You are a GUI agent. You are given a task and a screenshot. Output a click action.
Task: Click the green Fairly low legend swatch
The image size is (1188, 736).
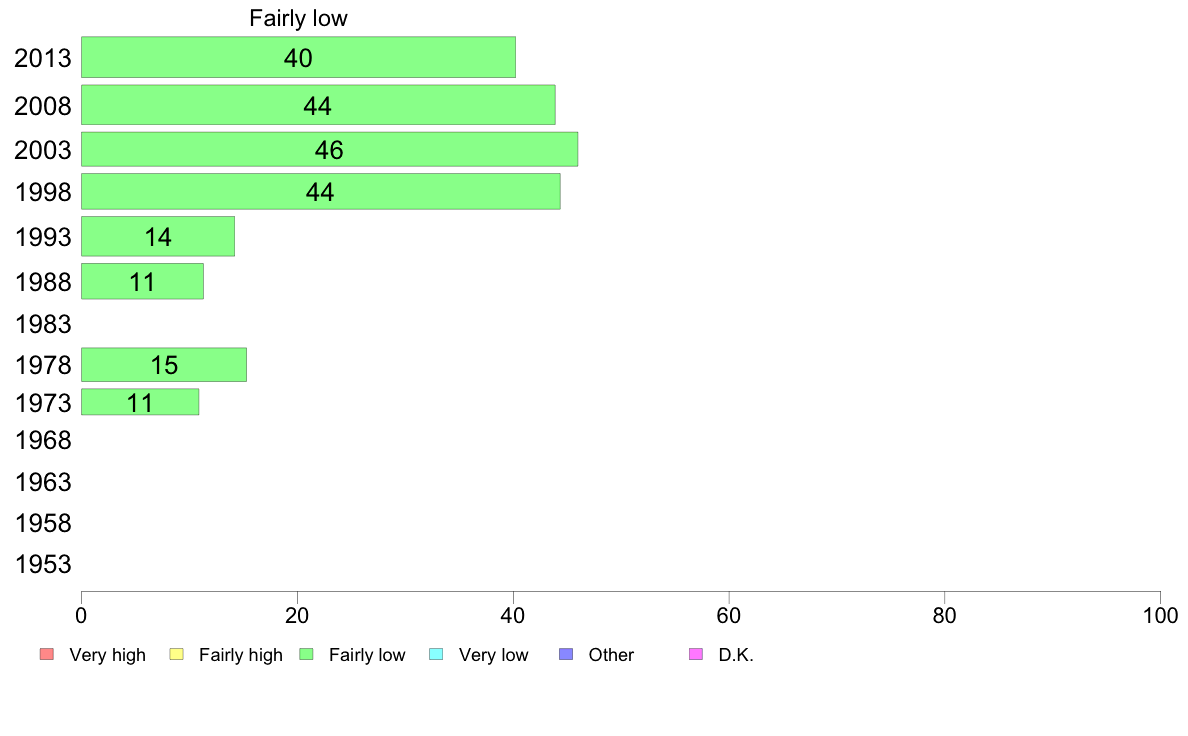pyautogui.click(x=306, y=654)
